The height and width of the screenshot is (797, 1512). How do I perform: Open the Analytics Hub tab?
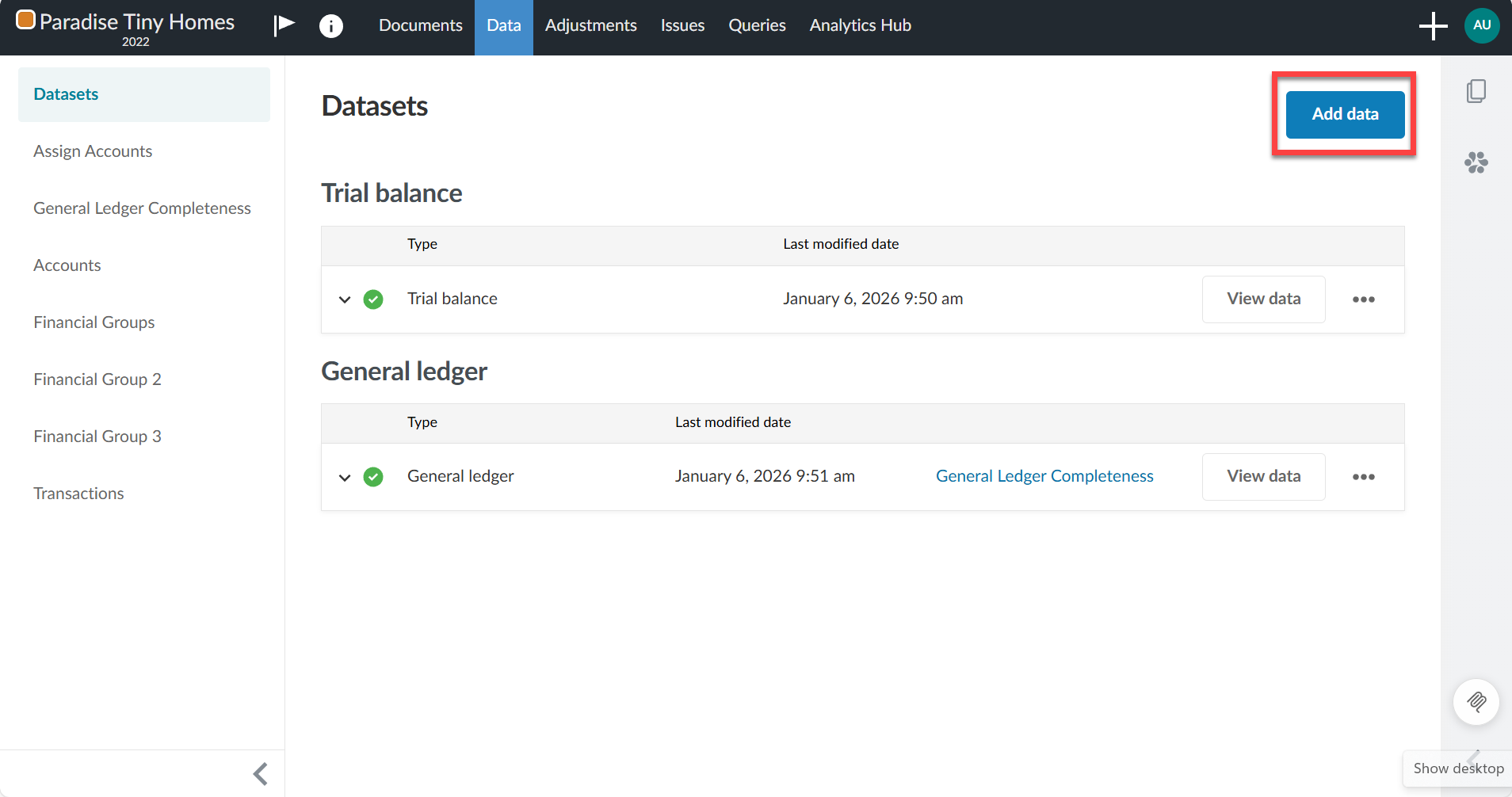click(860, 25)
